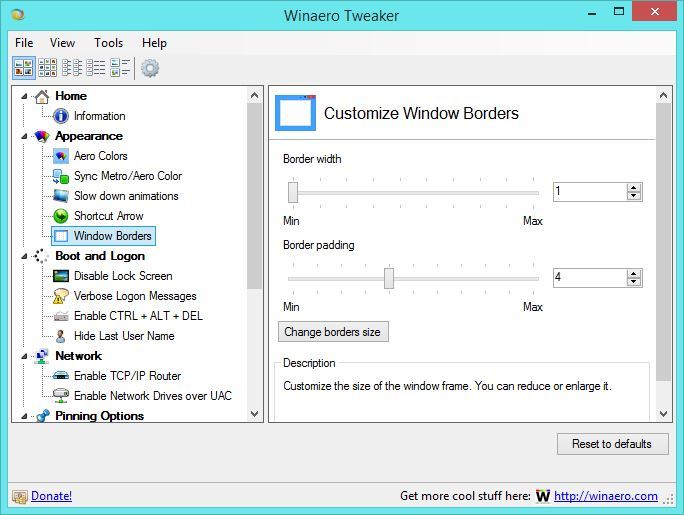Switch to small icons view in toolbar

coord(48,68)
